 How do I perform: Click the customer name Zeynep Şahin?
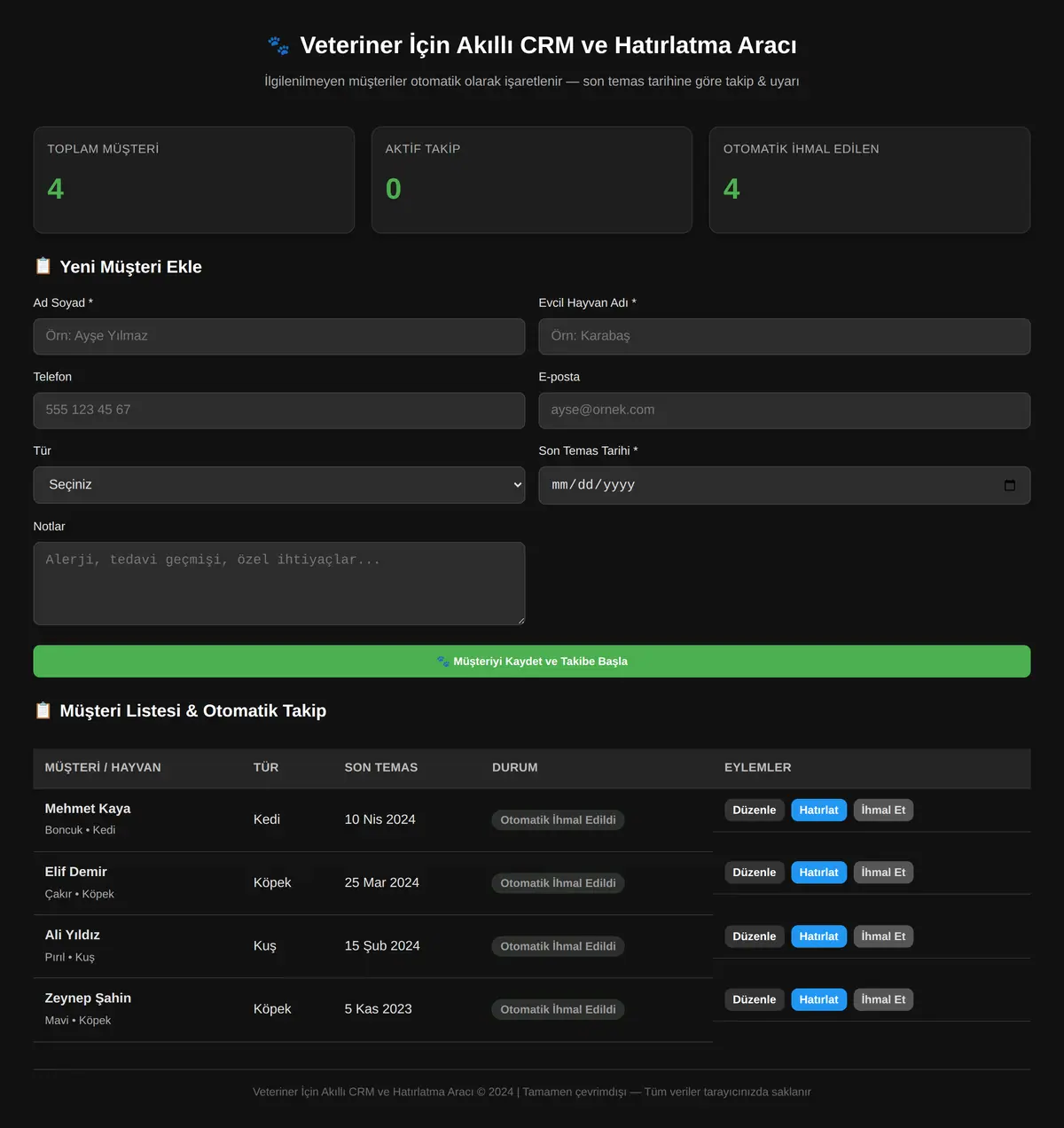click(88, 999)
